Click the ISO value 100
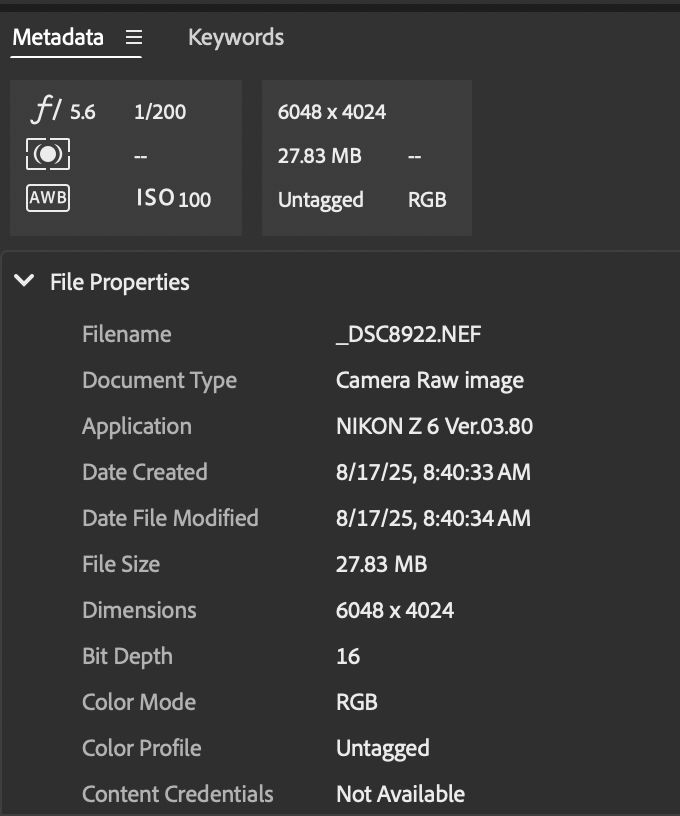 (195, 200)
